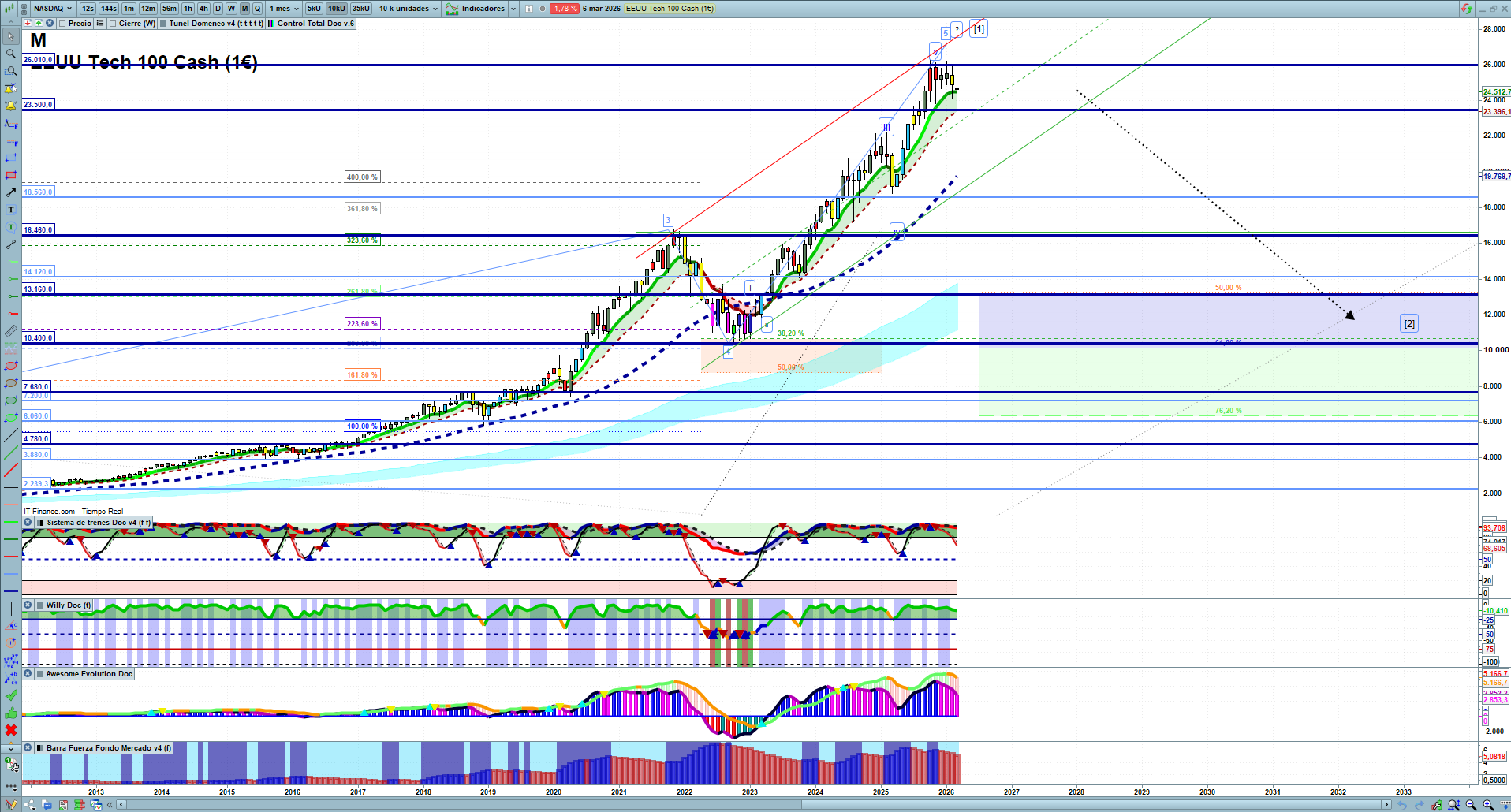
Task: Toggle the Cierre (W) checkbox
Action: tap(113, 24)
